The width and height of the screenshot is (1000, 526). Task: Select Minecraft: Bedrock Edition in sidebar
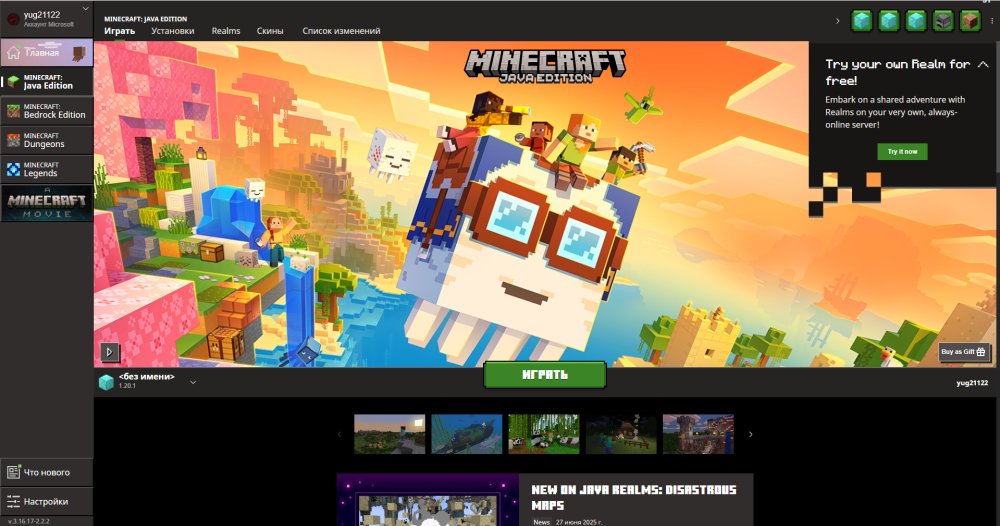(47, 111)
